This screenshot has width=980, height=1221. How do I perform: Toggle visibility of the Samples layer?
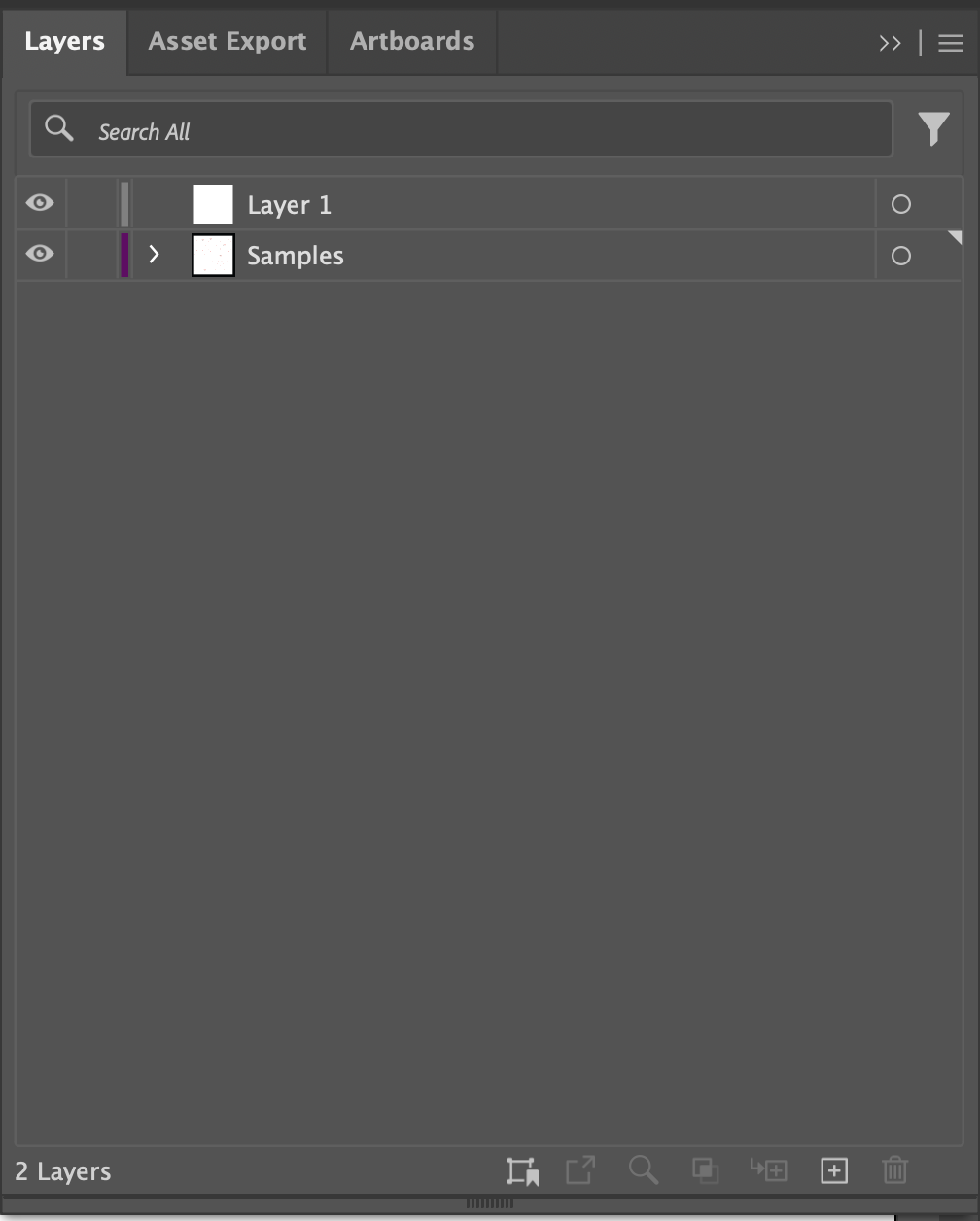click(40, 254)
